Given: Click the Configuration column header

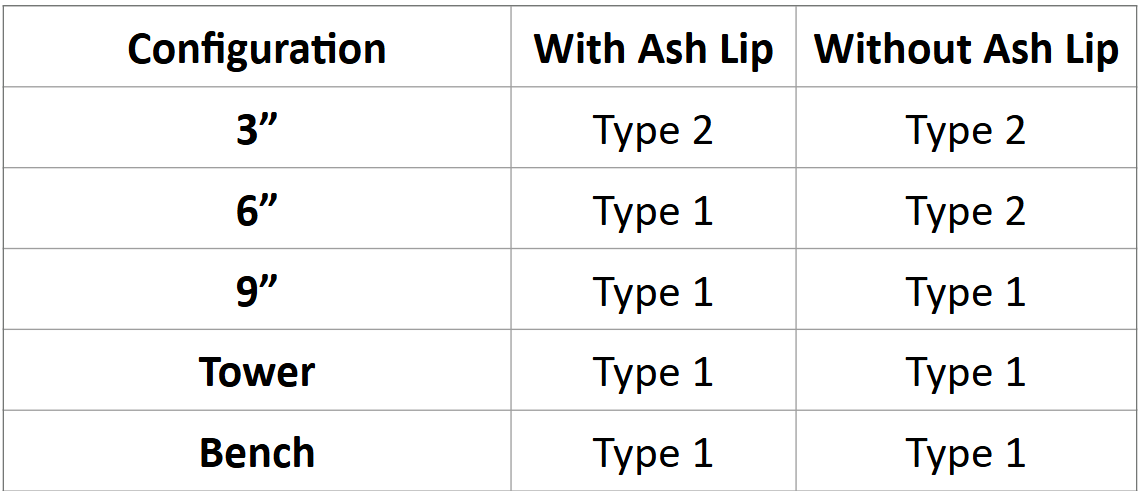Looking at the screenshot, I should 257,49.
